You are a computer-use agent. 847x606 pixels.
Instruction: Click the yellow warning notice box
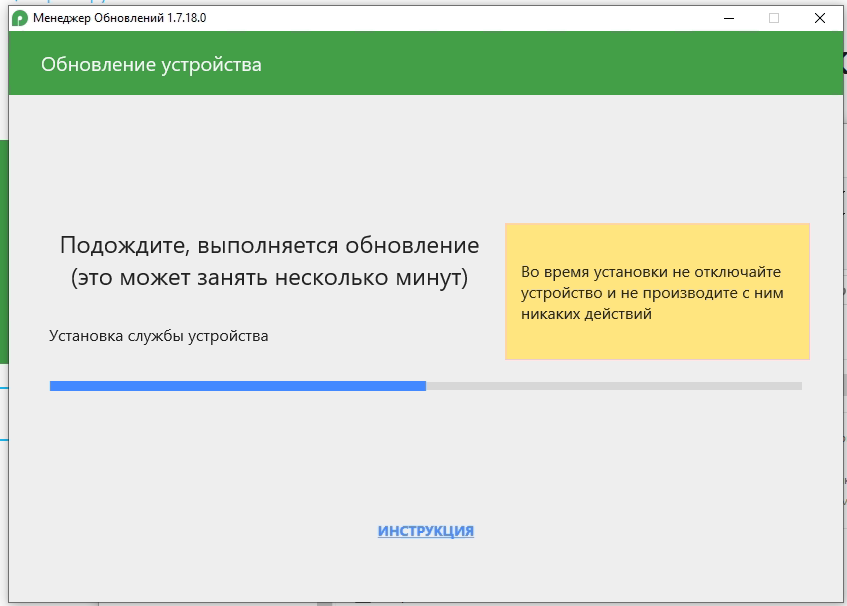tap(657, 340)
